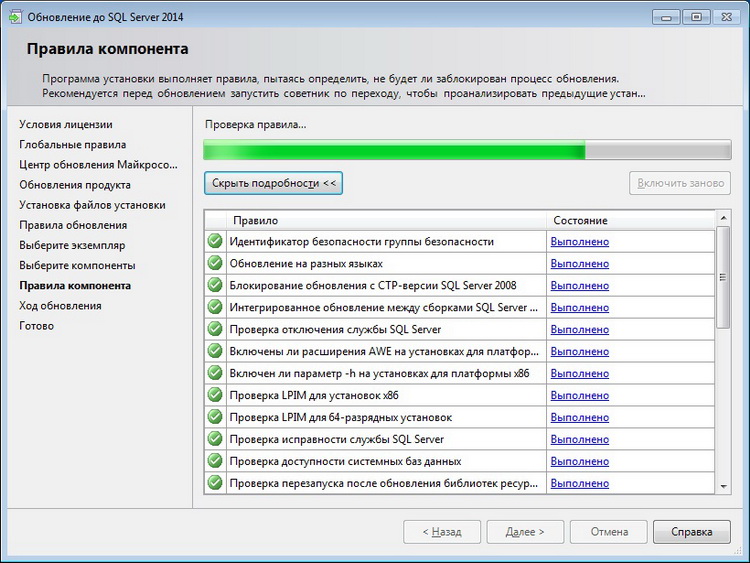
Task: Open Выполнено link for LPIM 64-разрядных установок
Action: pos(580,418)
